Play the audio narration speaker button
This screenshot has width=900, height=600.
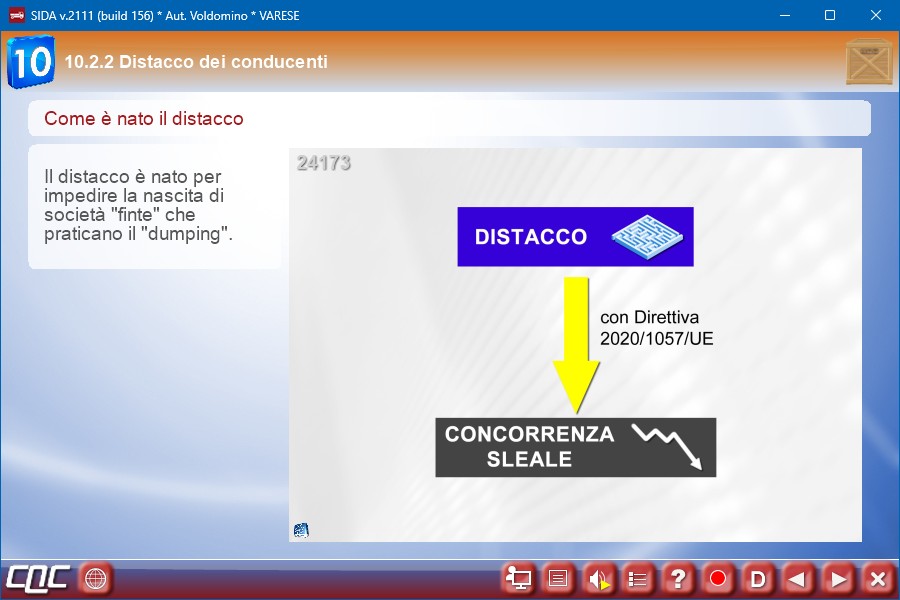[598, 578]
